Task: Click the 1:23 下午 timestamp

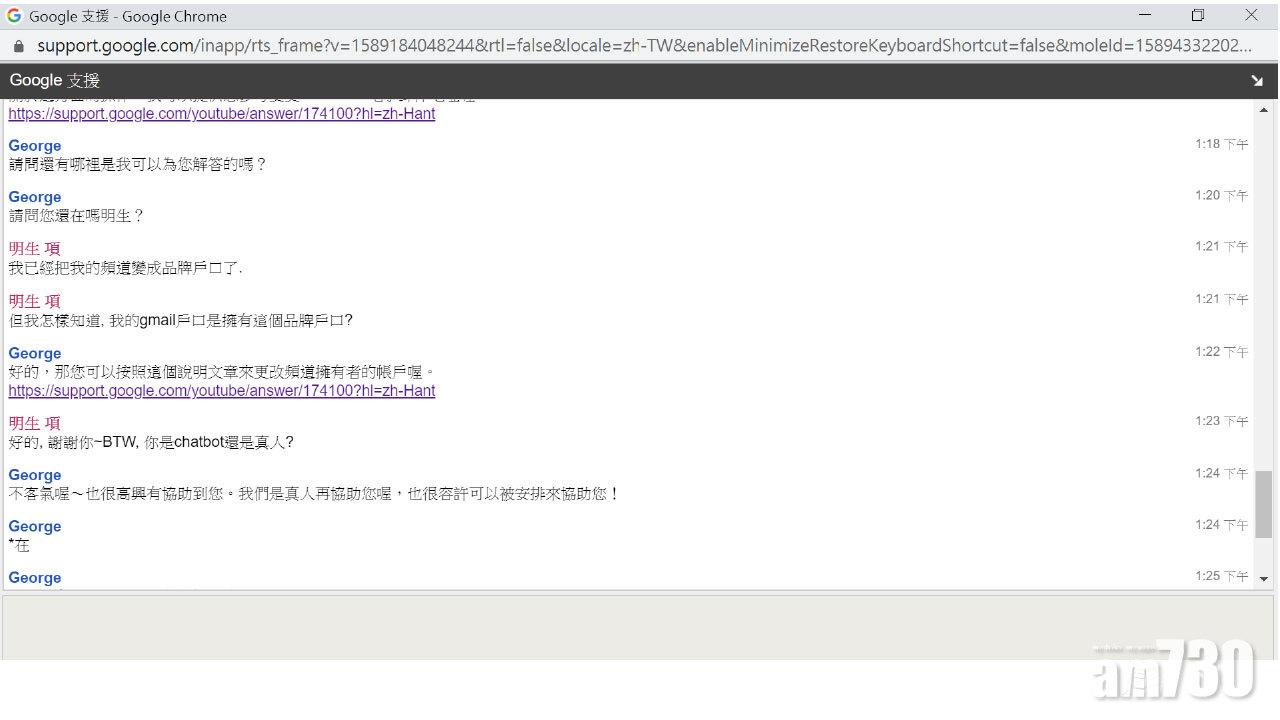Action: pos(1221,422)
